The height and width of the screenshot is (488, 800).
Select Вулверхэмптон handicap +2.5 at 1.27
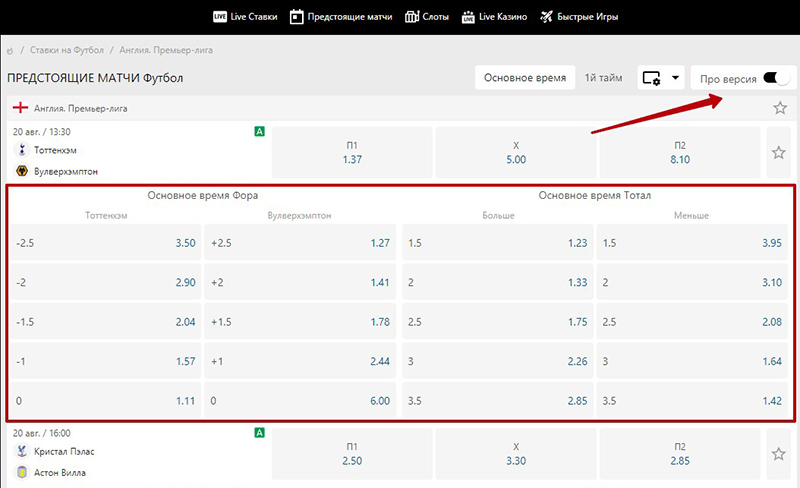pyautogui.click(x=300, y=243)
